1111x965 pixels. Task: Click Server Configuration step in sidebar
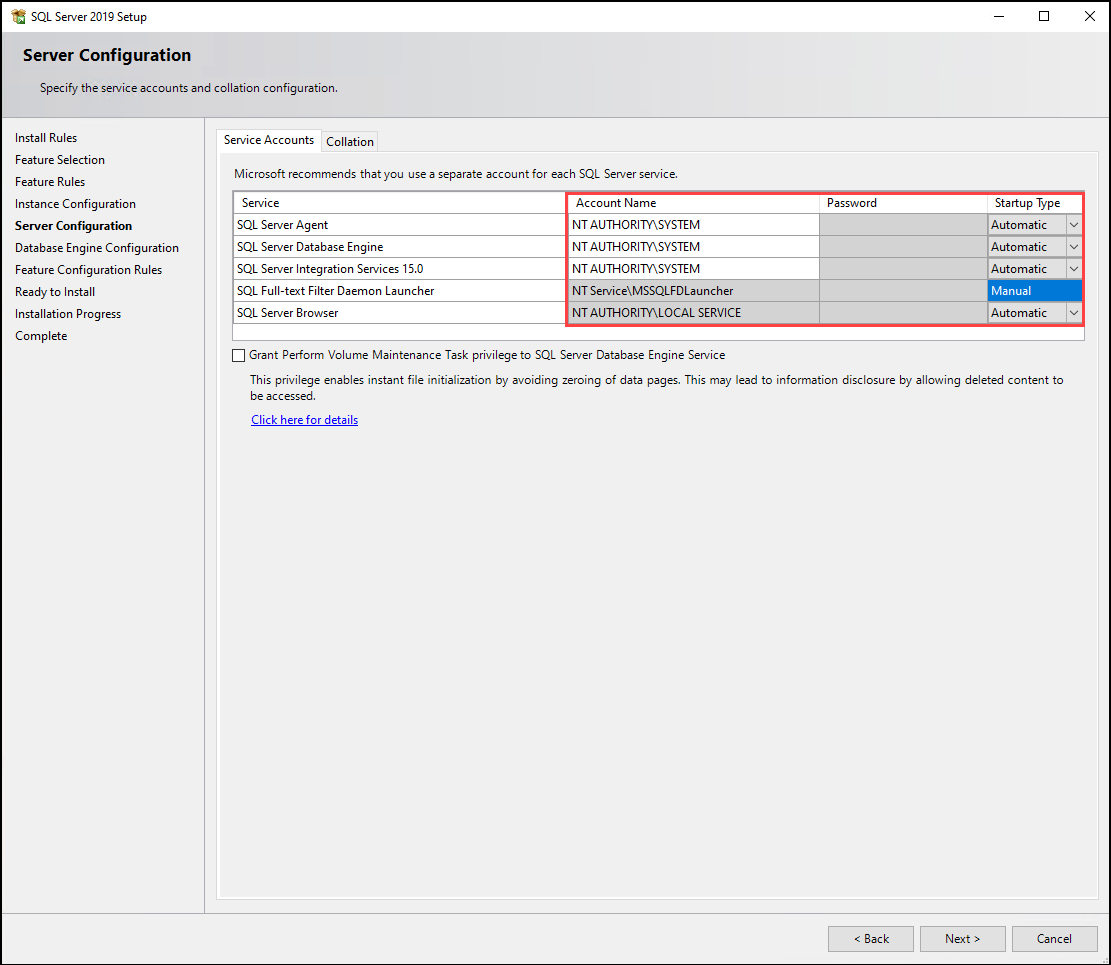click(x=74, y=226)
